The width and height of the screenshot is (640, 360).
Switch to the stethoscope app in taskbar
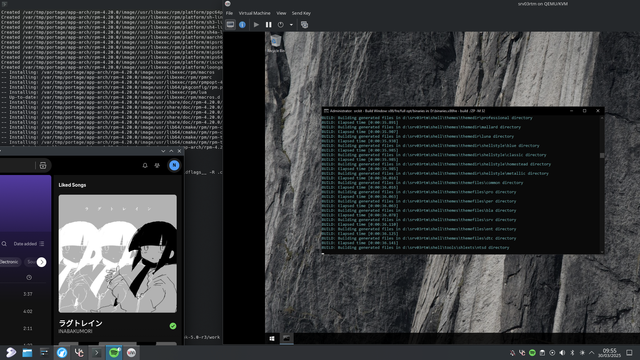pyautogui.click(x=79, y=353)
